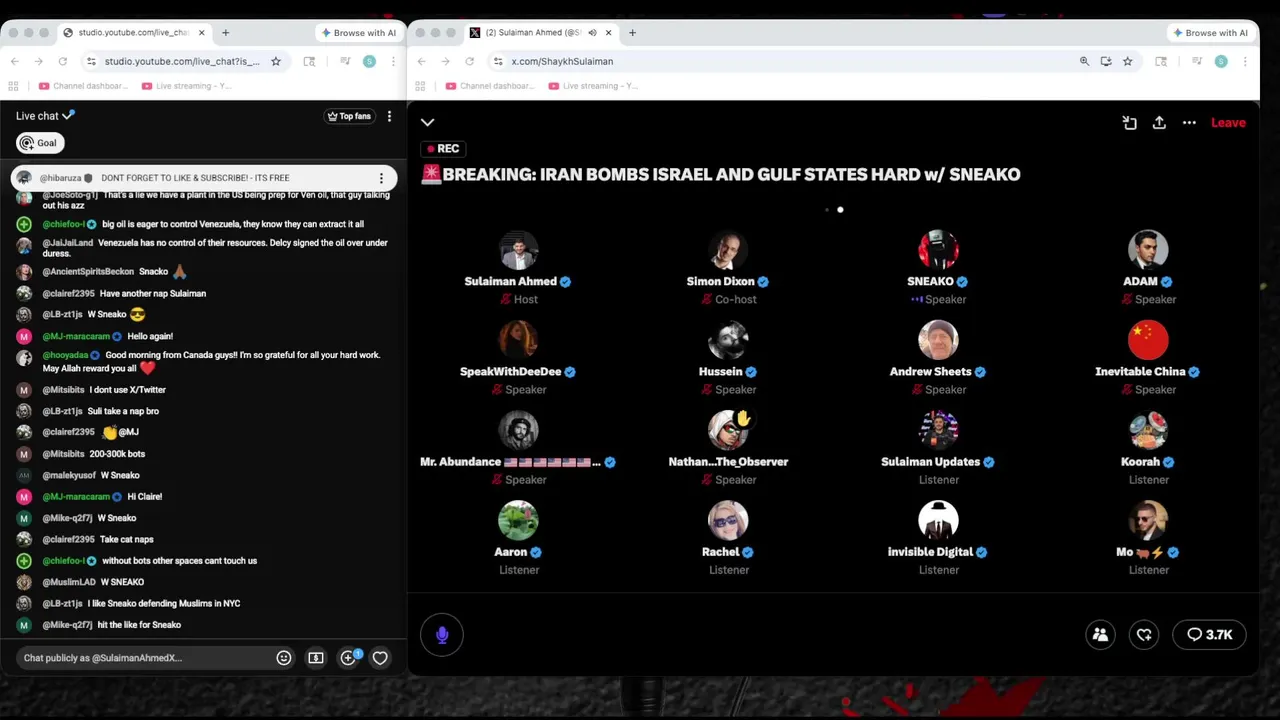Open the three-dot more options in Space
Image resolution: width=1280 pixels, height=720 pixels.
click(1189, 122)
